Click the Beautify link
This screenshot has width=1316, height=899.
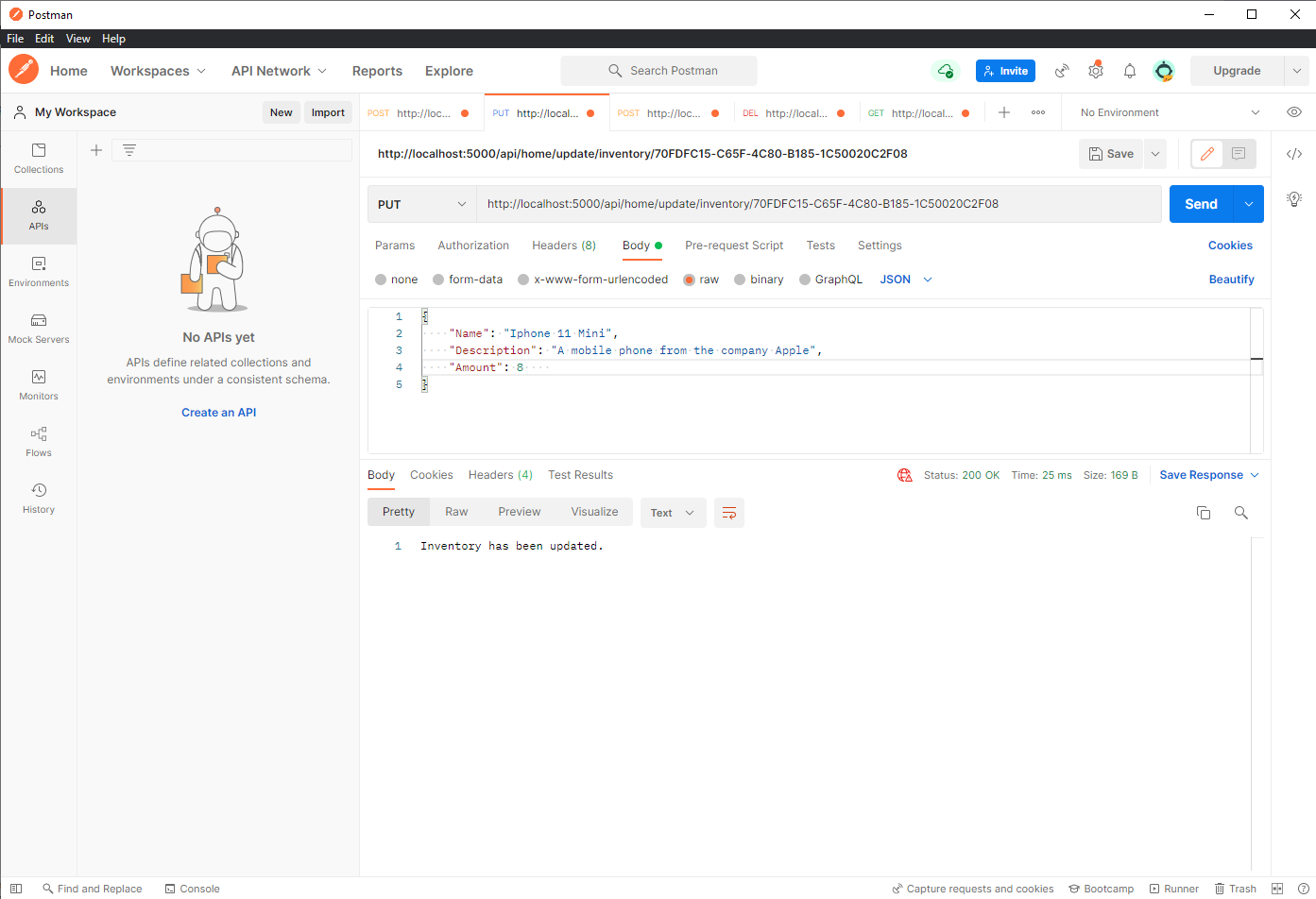1231,279
